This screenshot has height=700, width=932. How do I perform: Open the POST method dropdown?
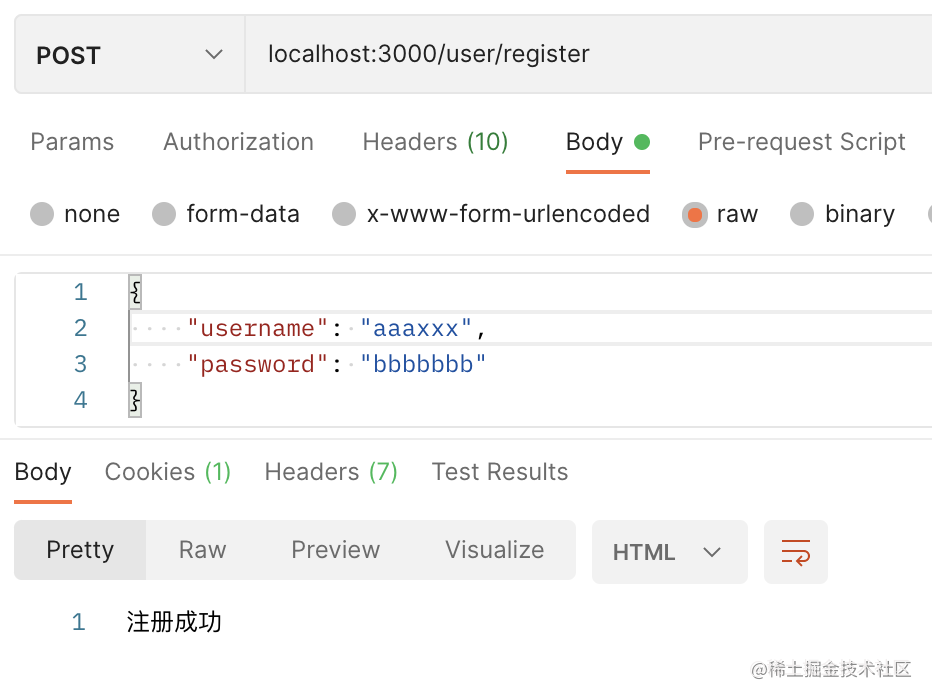[130, 54]
